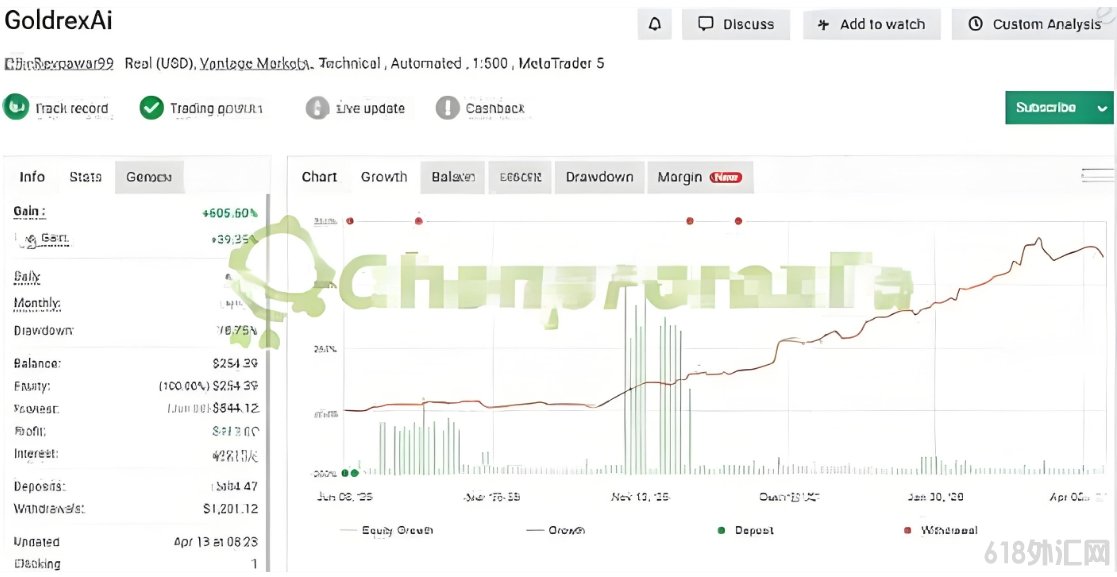Expand the Subscribe dropdown arrow
1117x577 pixels.
click(1103, 108)
